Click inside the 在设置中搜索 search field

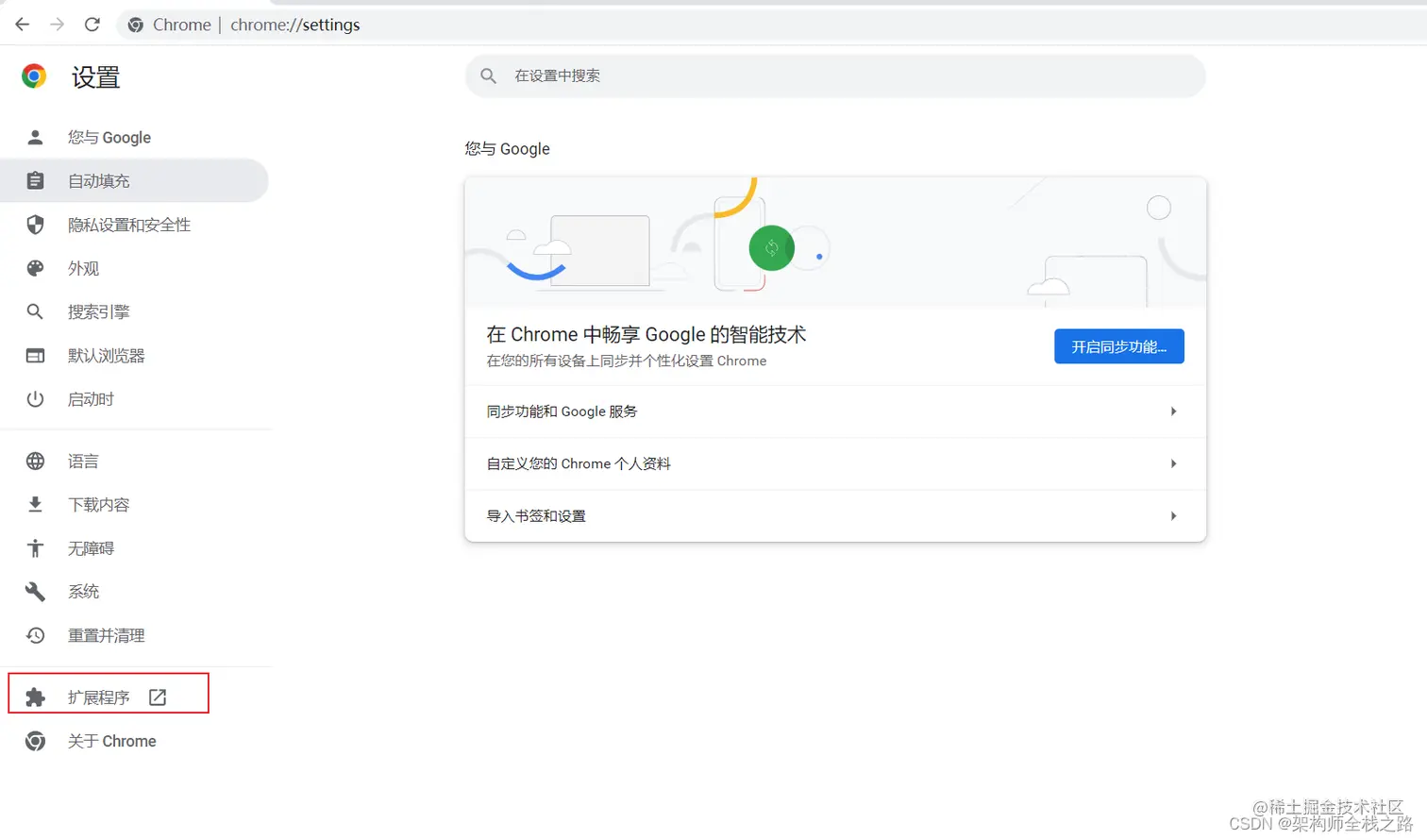tap(834, 76)
